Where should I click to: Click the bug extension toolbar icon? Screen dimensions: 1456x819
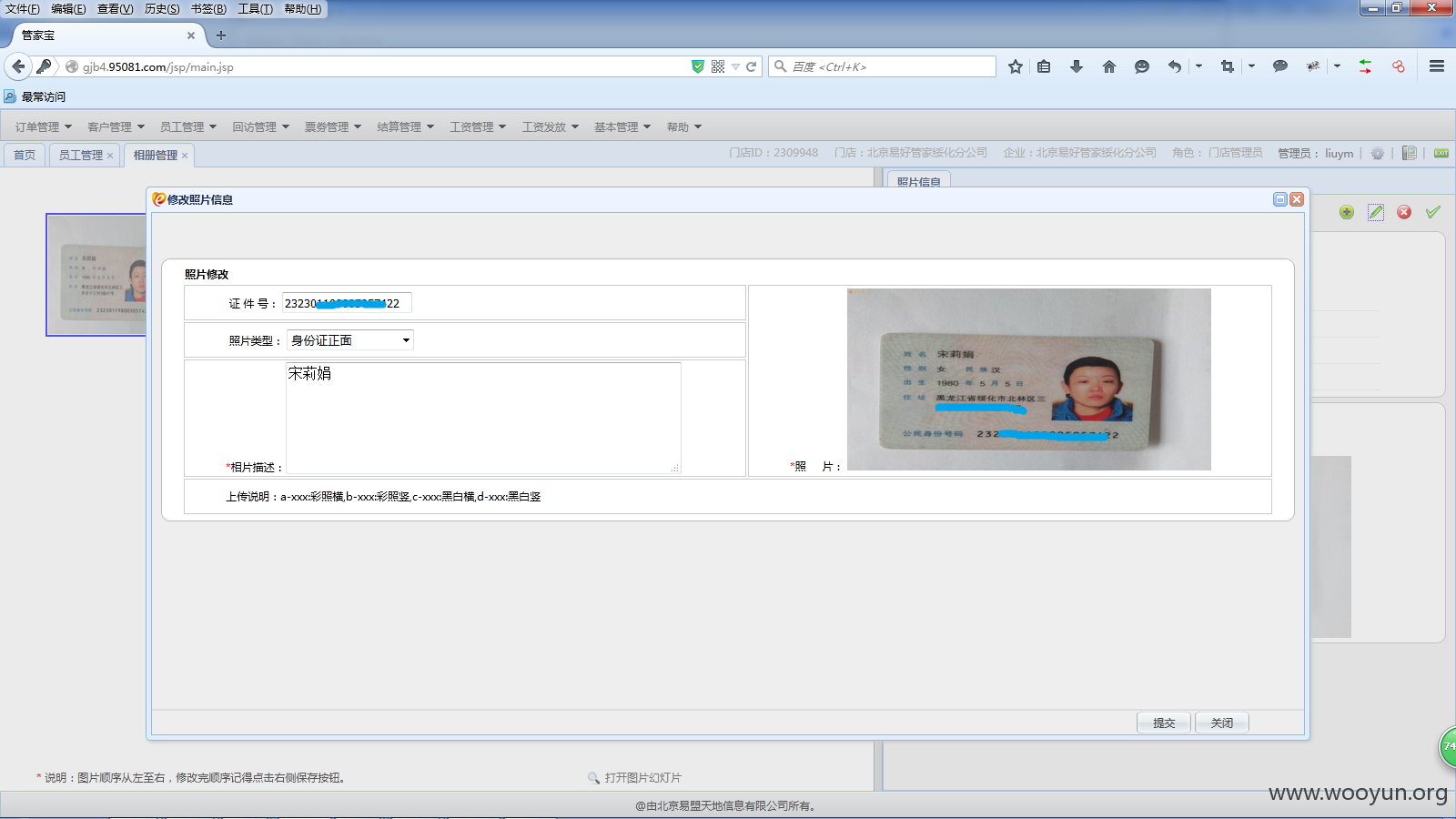coord(1313,66)
